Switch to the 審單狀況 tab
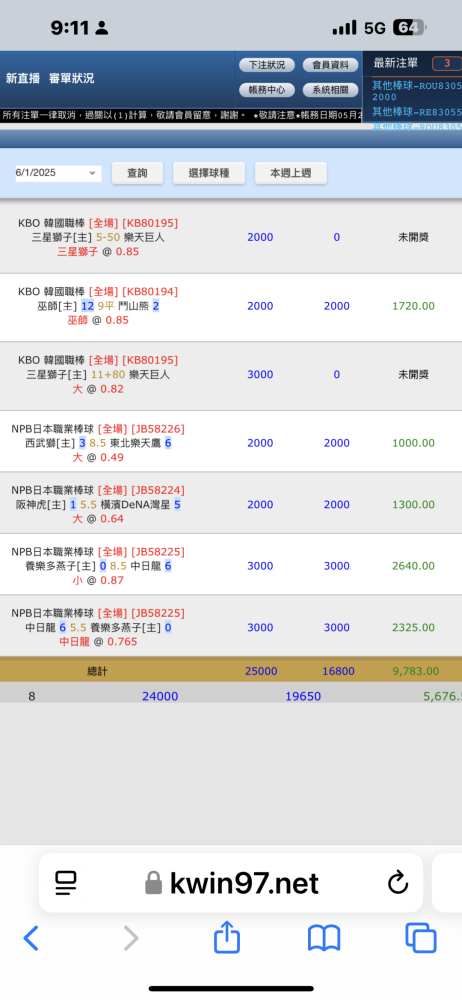The height and width of the screenshot is (1000, 462). click(x=71, y=78)
